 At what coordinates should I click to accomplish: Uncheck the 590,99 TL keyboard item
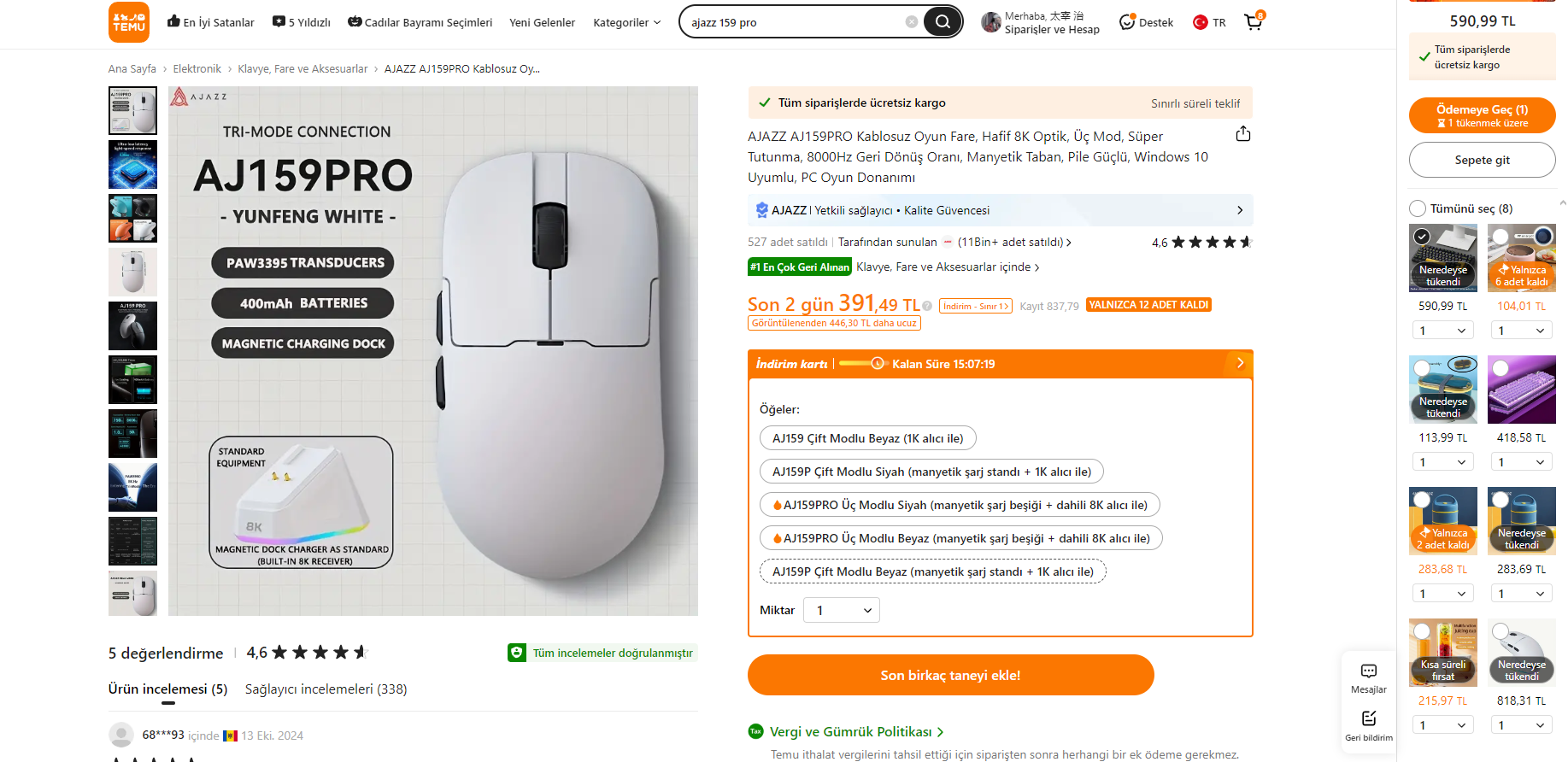coord(1422,237)
